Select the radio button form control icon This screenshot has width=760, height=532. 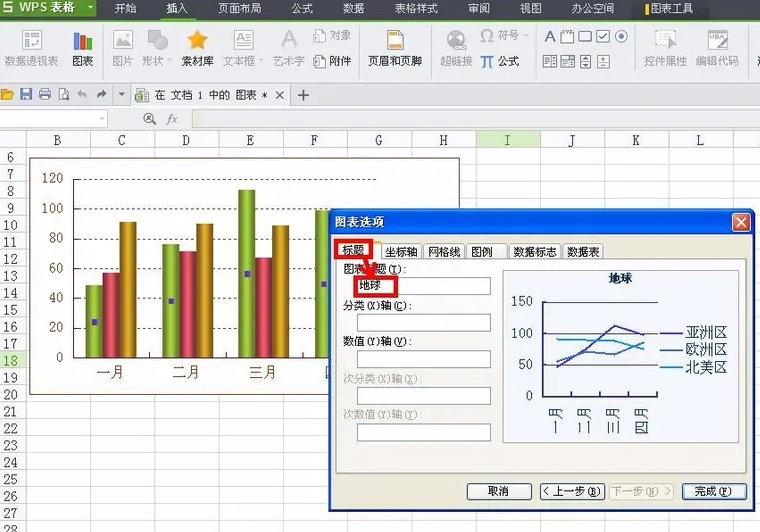click(621, 36)
